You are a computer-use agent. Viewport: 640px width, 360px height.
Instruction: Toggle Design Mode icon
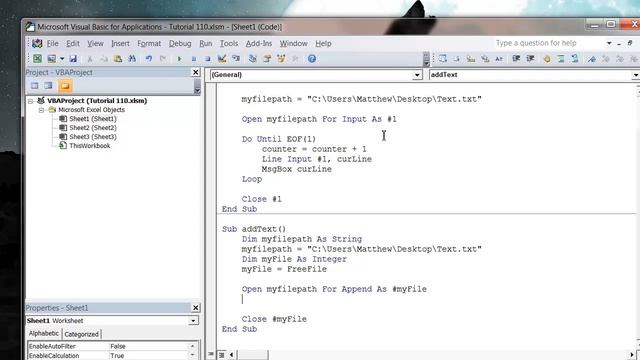click(222, 59)
